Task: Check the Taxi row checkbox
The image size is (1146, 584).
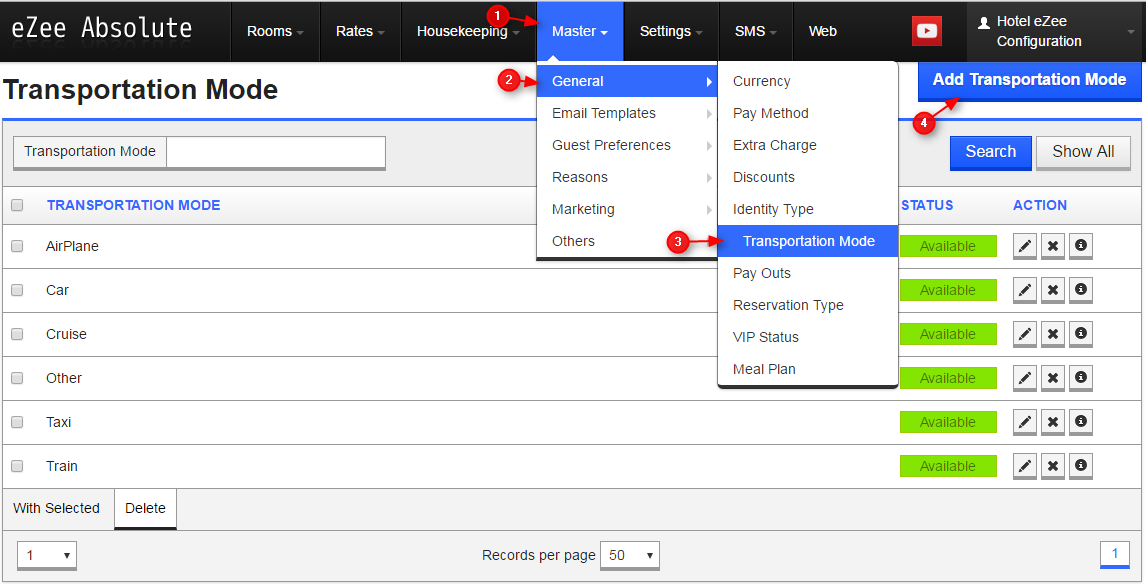Action: [17, 422]
